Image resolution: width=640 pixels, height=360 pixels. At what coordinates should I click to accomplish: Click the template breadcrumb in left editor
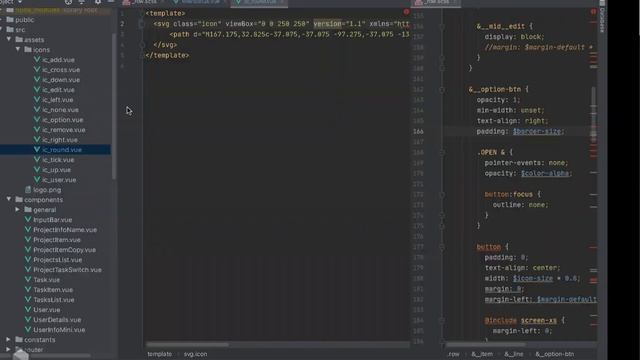pyautogui.click(x=160, y=354)
